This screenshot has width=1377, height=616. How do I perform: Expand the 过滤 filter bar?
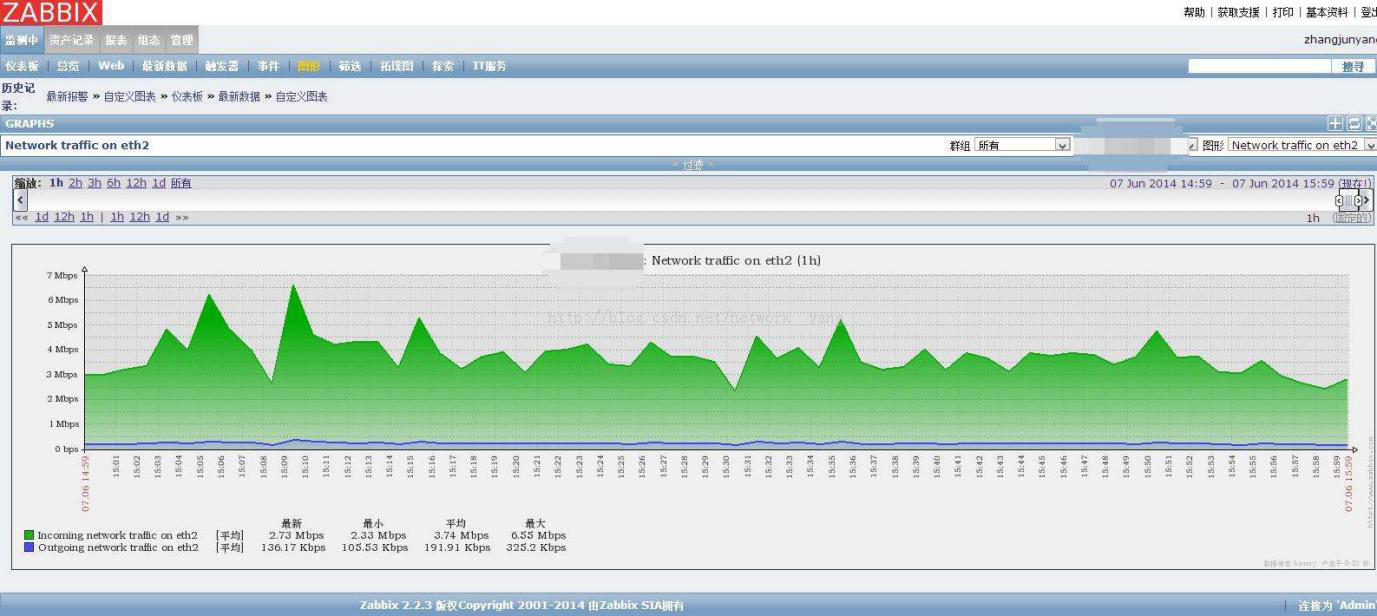pos(692,164)
